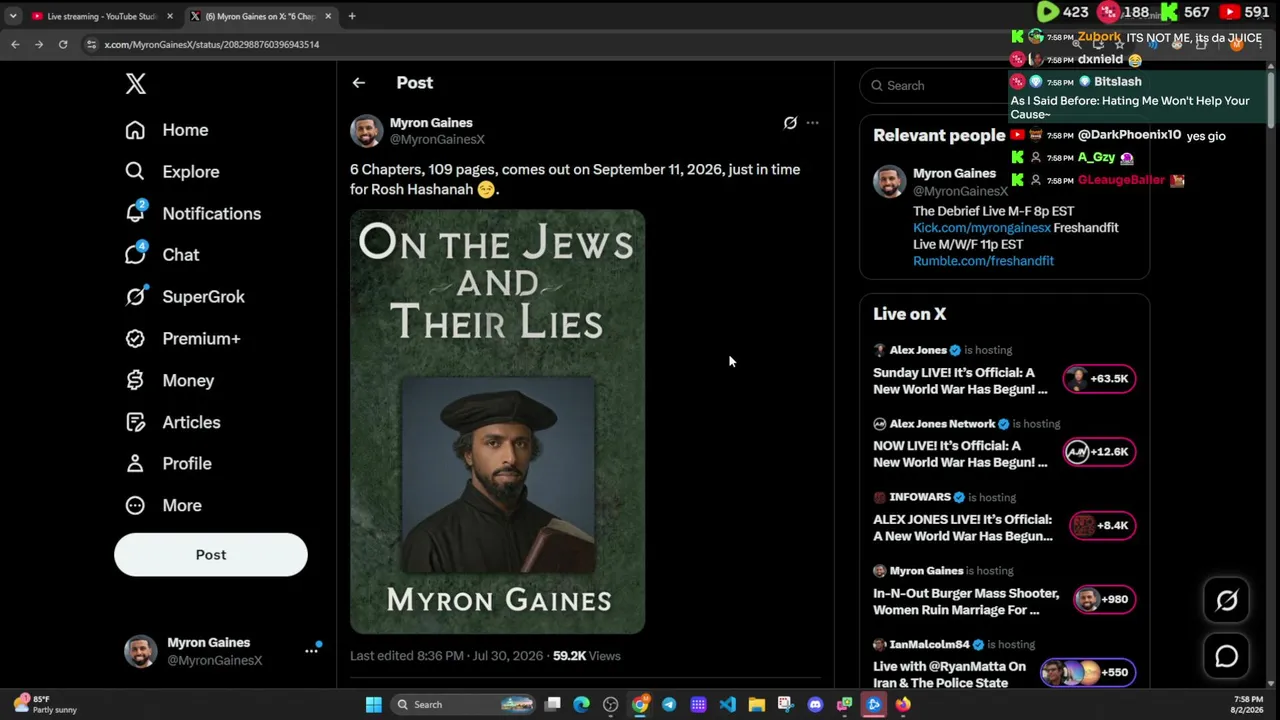The height and width of the screenshot is (720, 1280).
Task: Click the @MyronGainesX handle in post header
Action: 437,140
